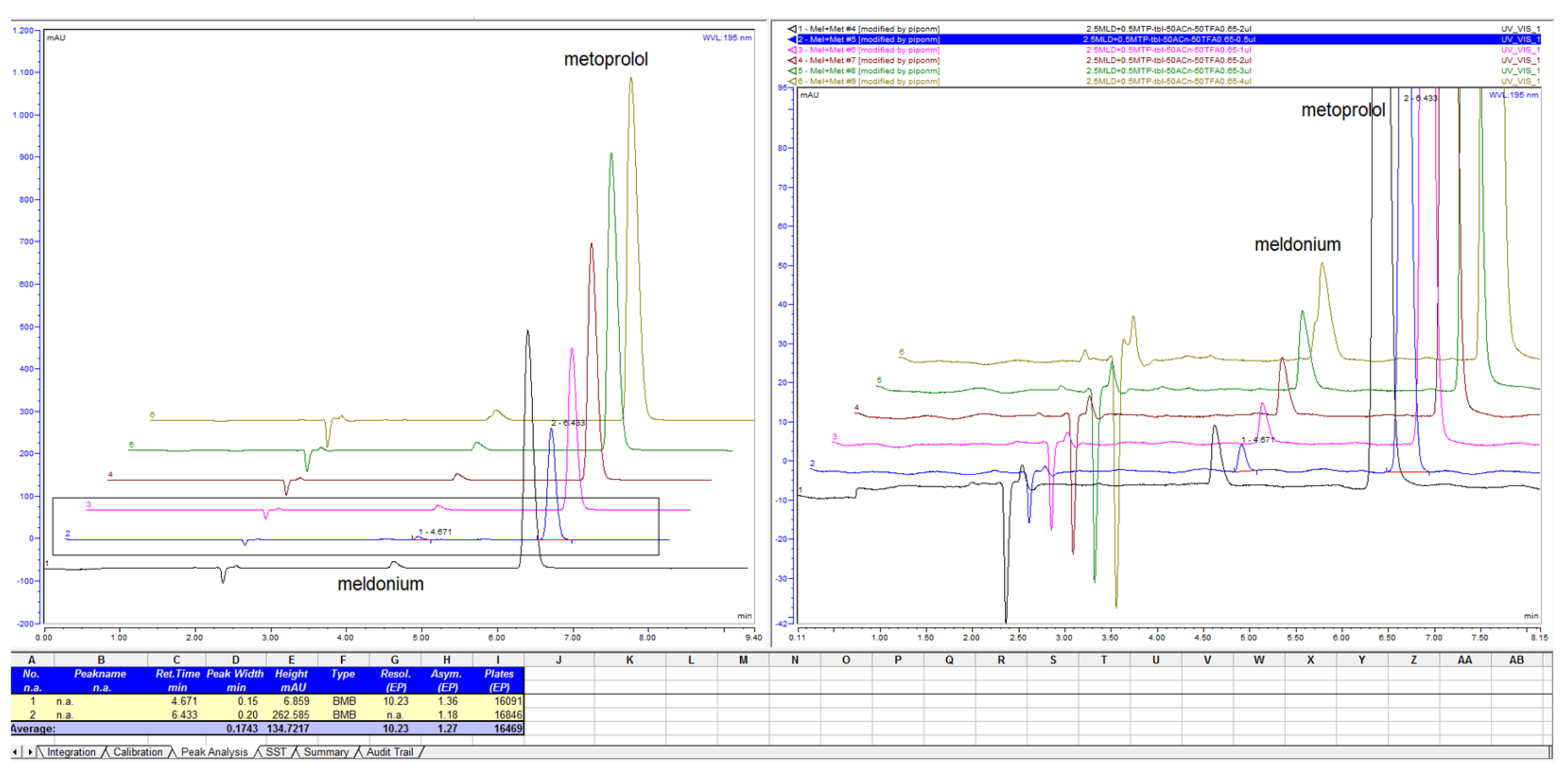Click the retention time cell showing 4.671
Image resolution: width=1568 pixels, height=775 pixels.
coord(185,701)
